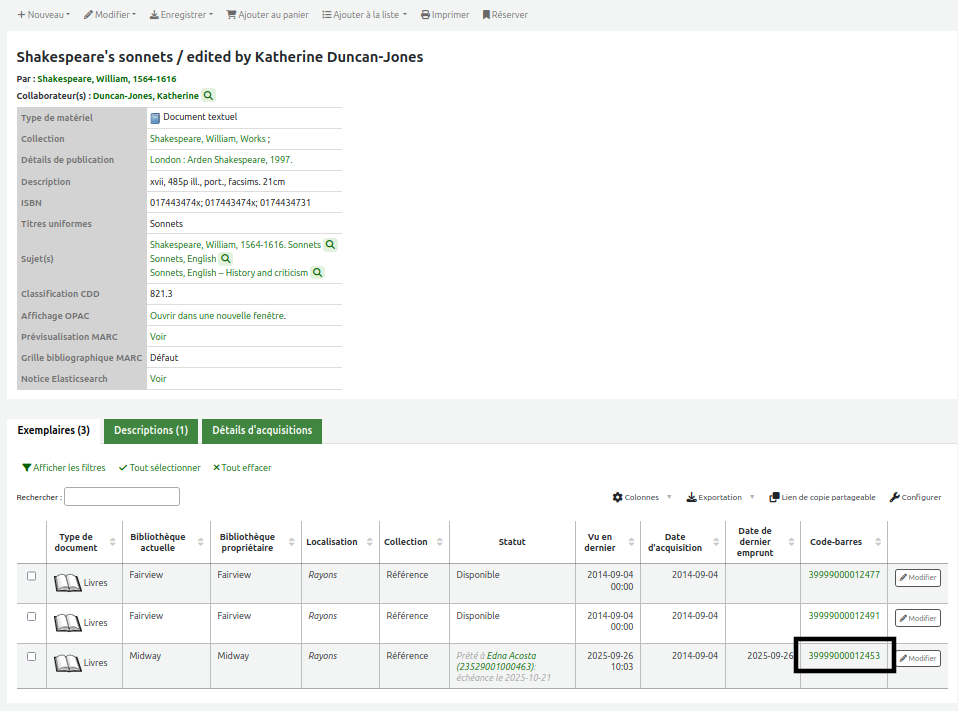
Task: Click the Configurer button
Action: 915,497
